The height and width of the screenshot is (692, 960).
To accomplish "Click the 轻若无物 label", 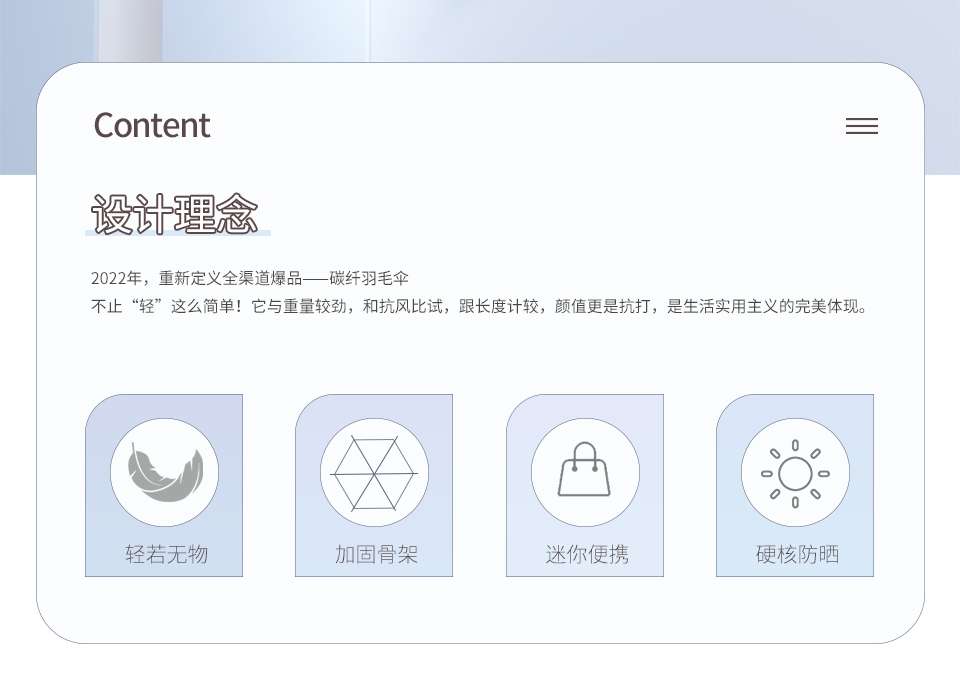I will tap(167, 554).
